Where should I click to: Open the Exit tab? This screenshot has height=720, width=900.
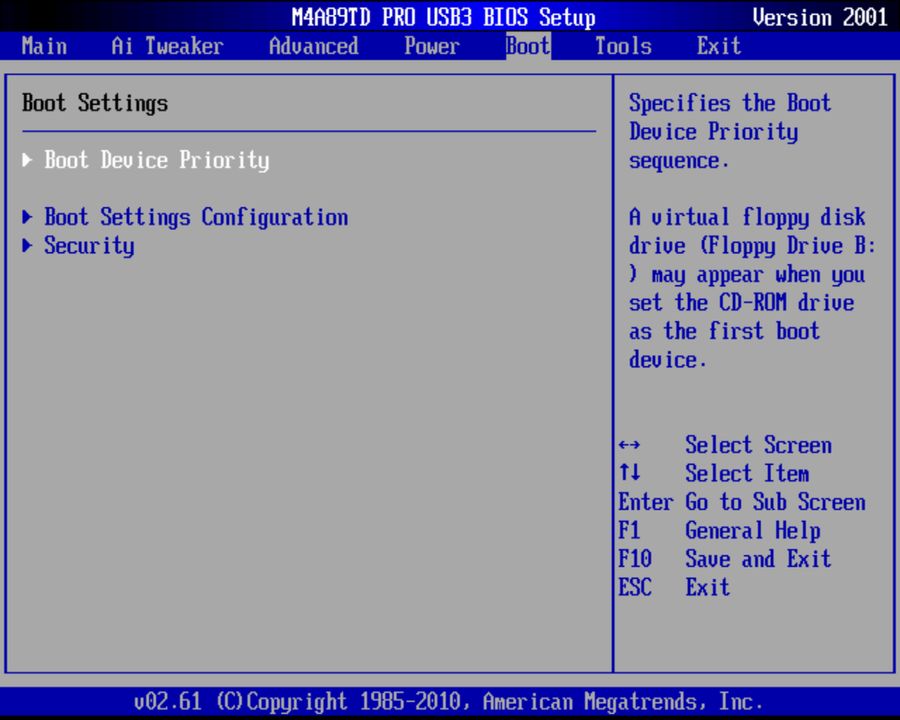click(x=718, y=46)
